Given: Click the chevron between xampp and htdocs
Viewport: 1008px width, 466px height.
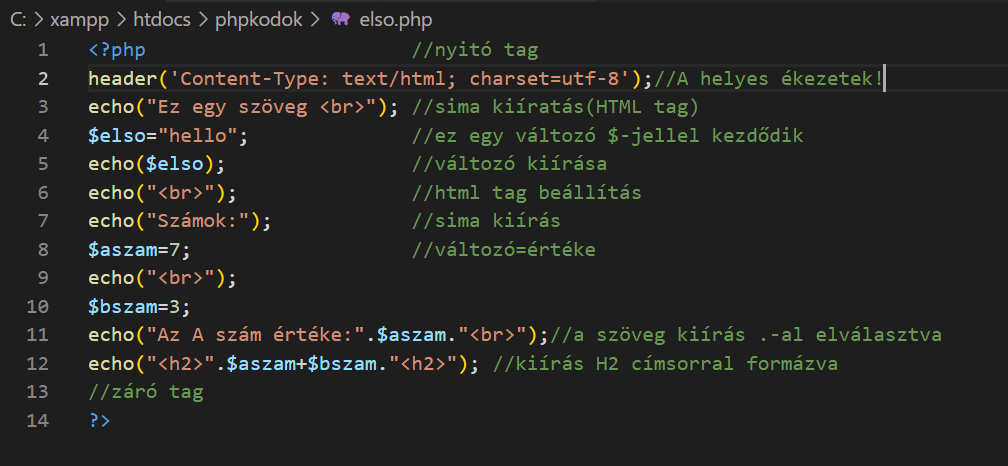Looking at the screenshot, I should pyautogui.click(x=121, y=20).
